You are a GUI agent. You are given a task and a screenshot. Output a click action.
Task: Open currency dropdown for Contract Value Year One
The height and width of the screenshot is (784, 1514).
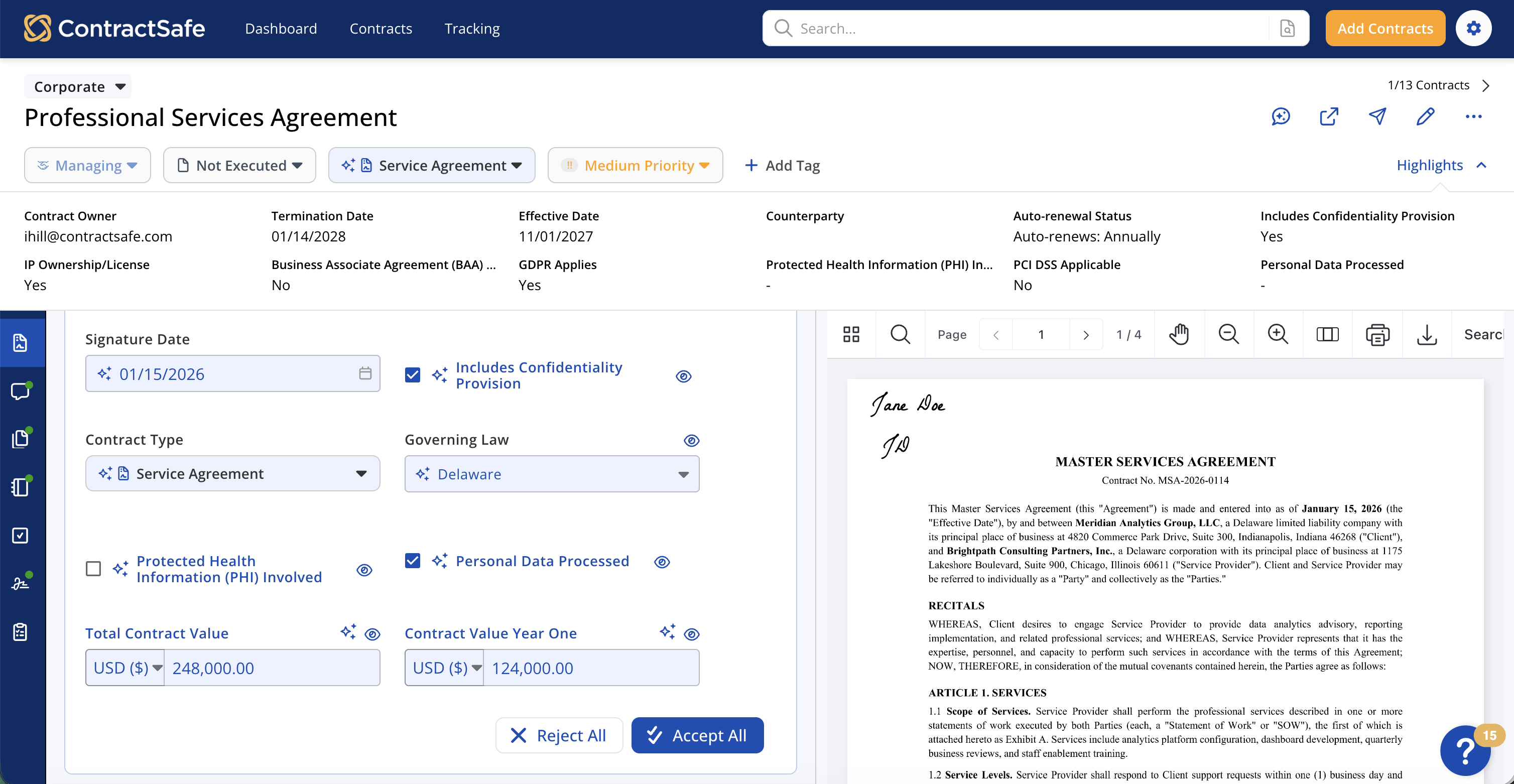click(x=444, y=668)
